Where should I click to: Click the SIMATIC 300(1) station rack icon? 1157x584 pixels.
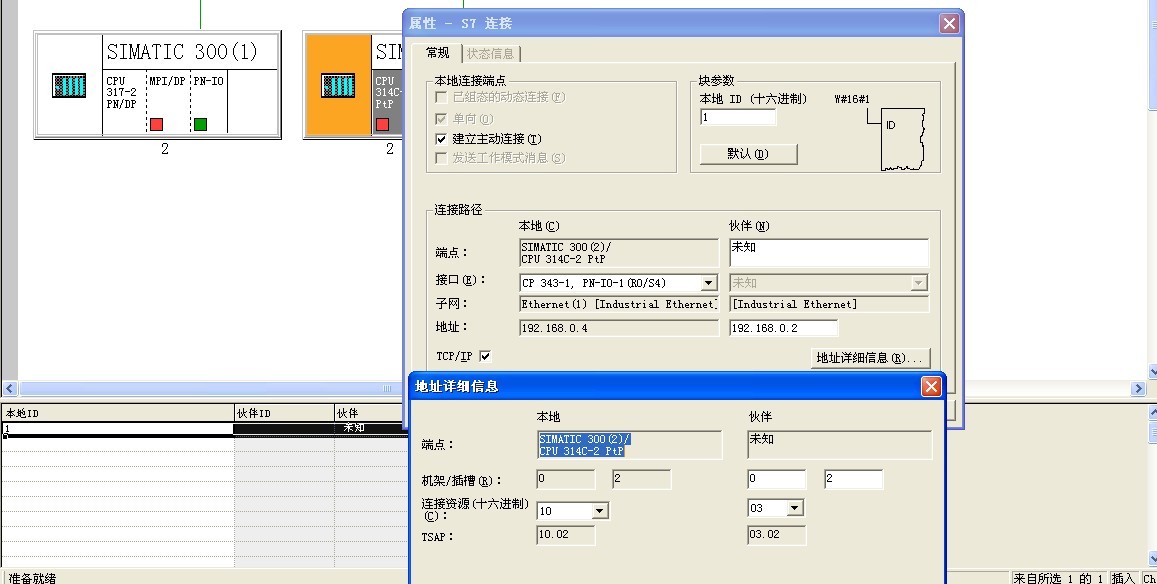(x=69, y=86)
